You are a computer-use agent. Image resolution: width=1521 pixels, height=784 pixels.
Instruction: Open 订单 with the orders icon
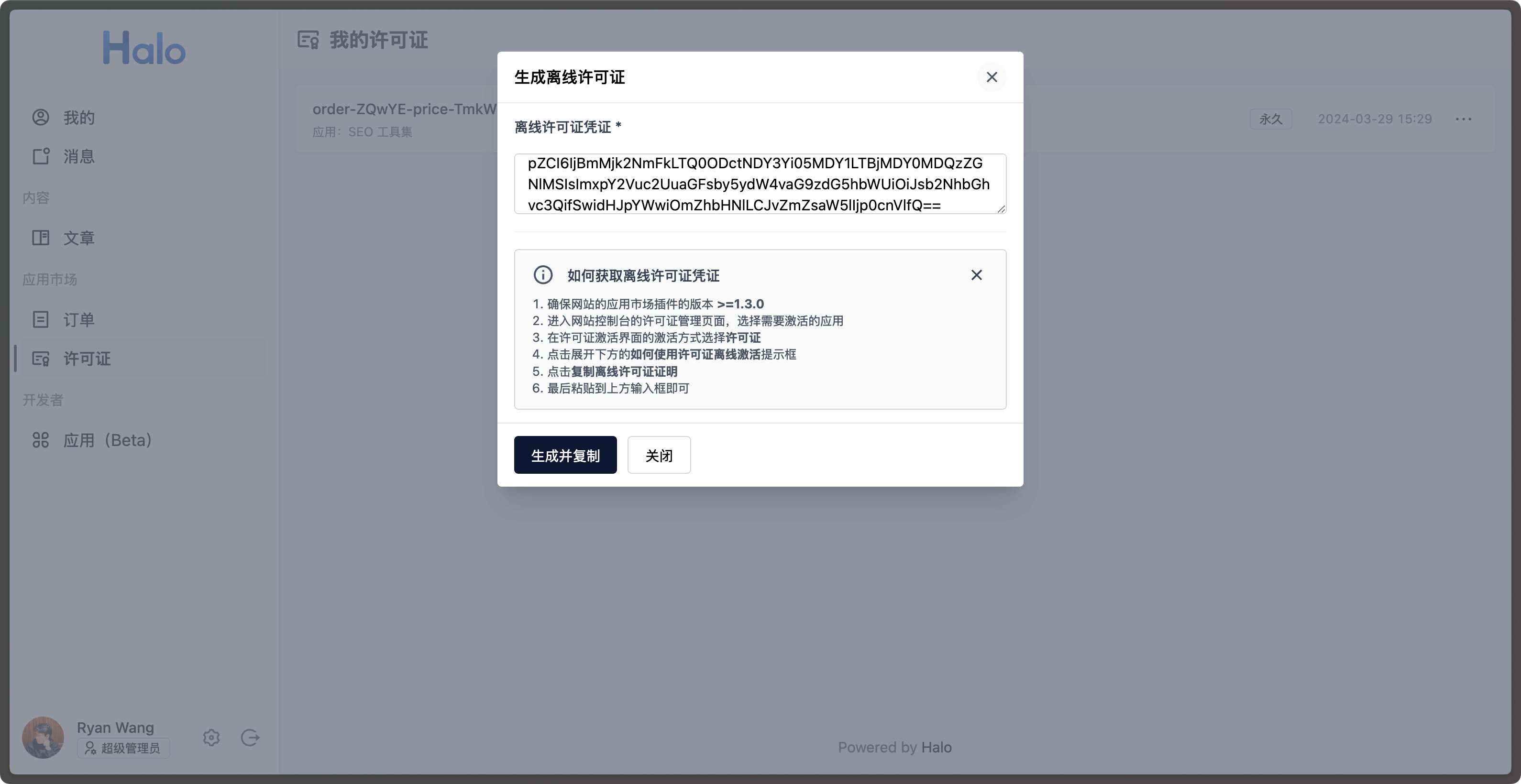40,319
